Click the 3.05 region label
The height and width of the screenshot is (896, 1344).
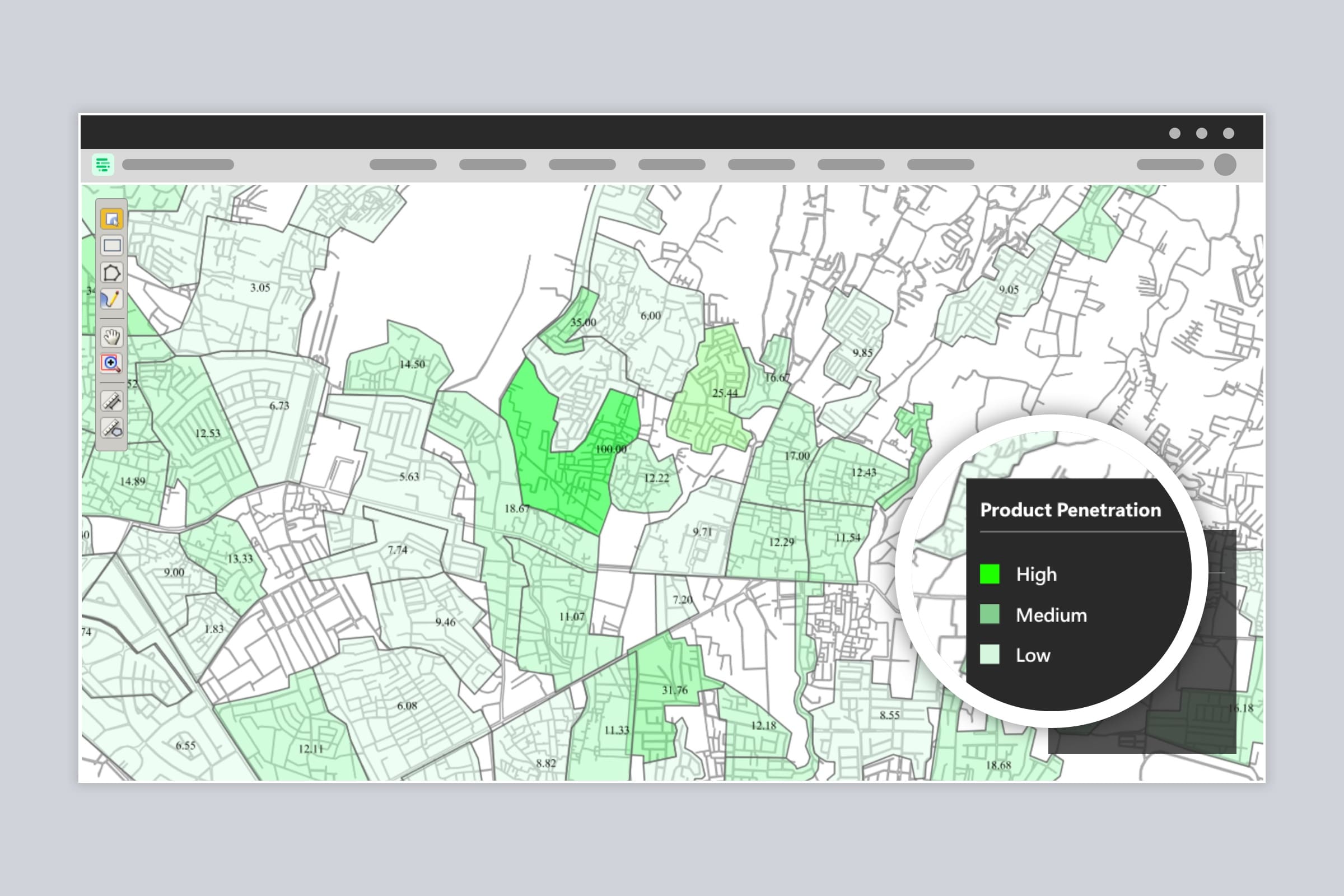point(260,287)
